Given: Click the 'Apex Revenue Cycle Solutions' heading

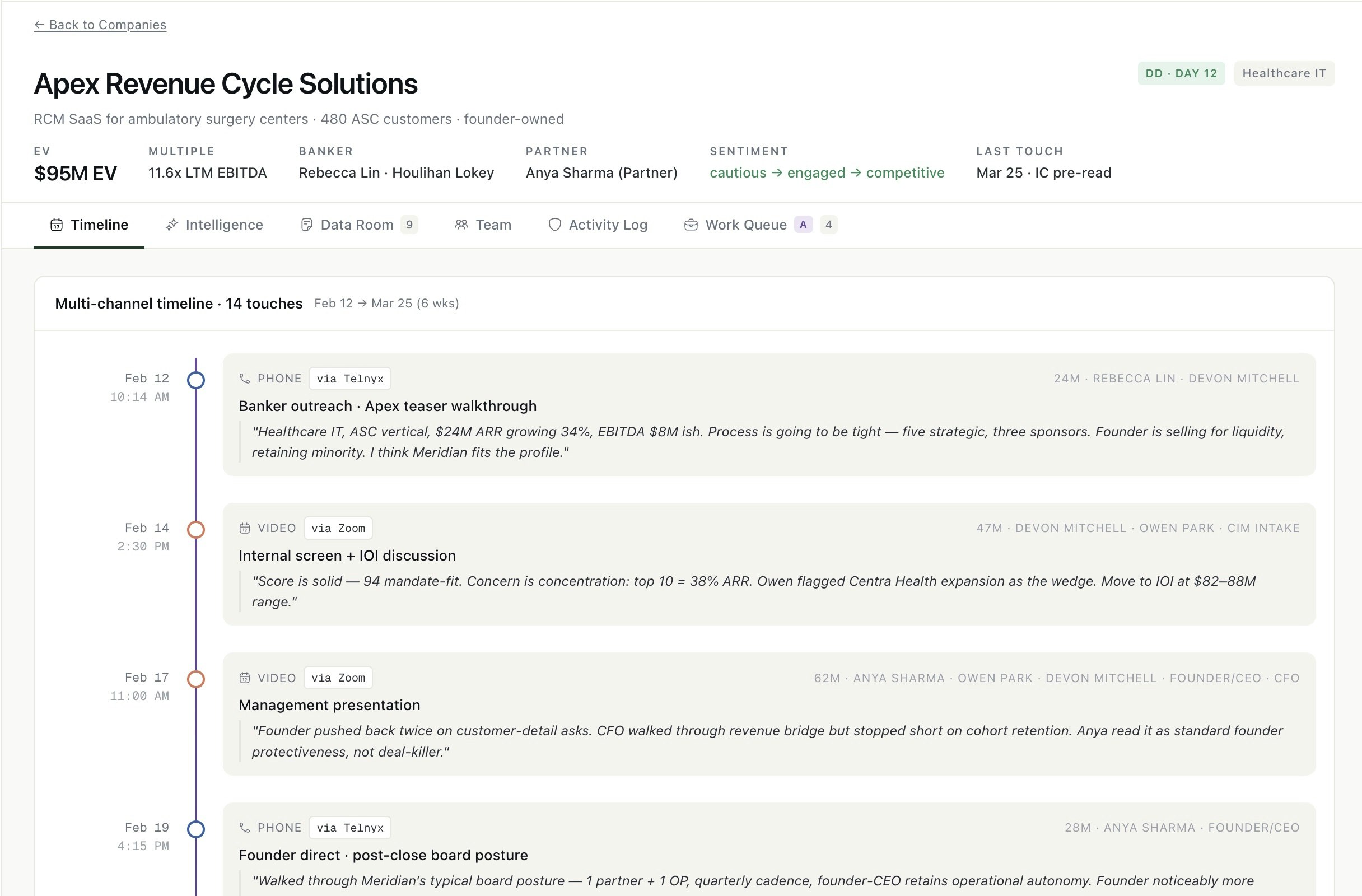Looking at the screenshot, I should (226, 84).
